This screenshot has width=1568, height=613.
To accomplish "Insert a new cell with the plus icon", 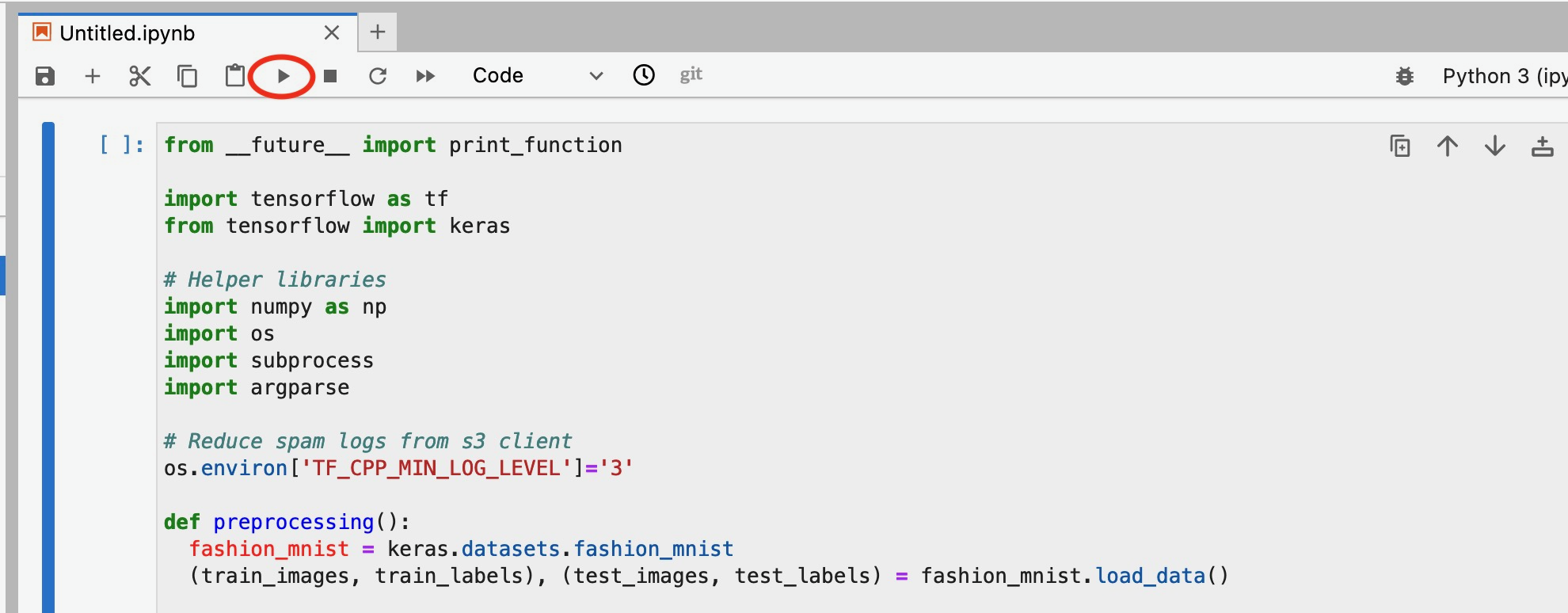I will coord(93,76).
